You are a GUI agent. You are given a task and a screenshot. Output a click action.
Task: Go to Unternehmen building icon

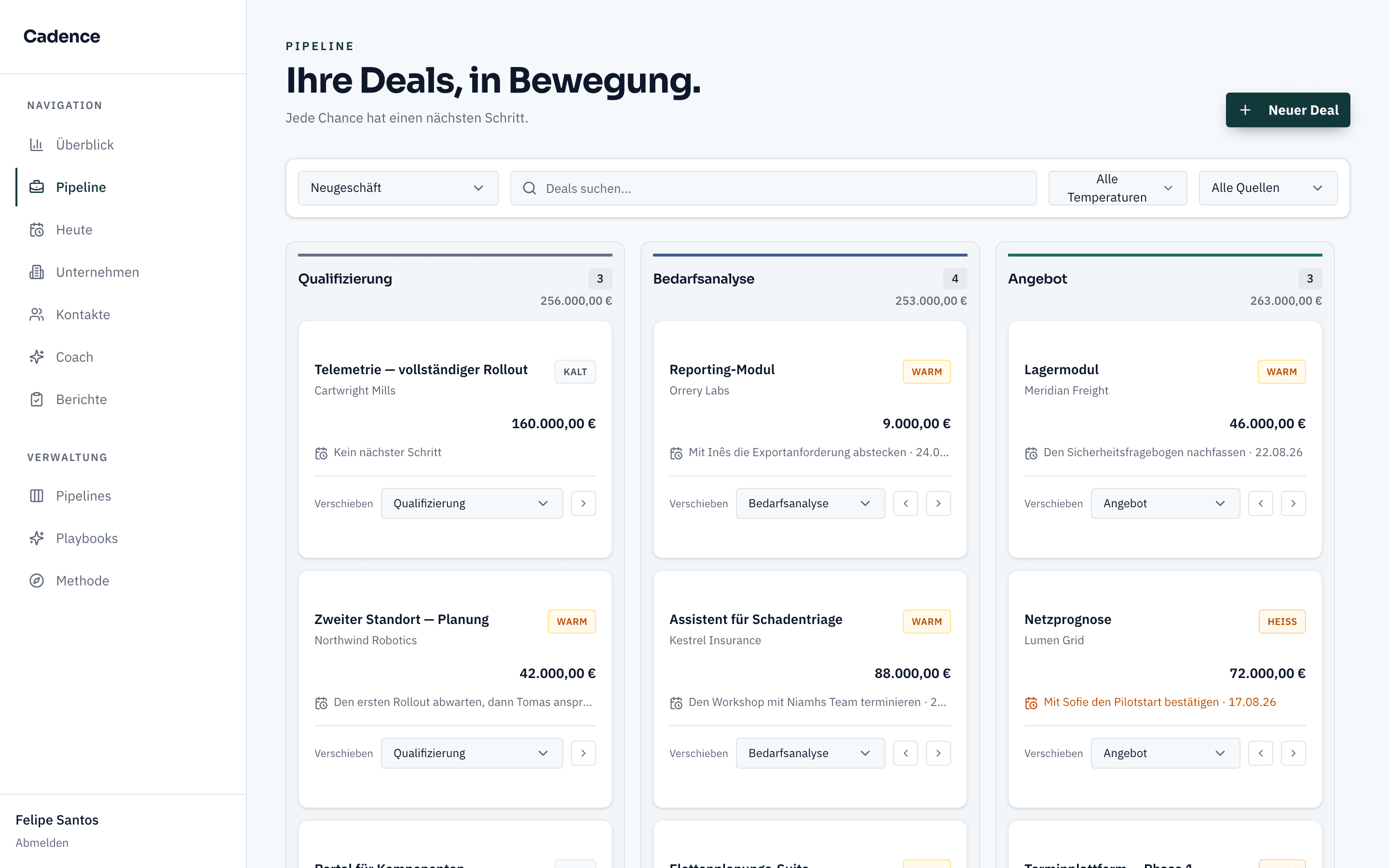tap(37, 272)
